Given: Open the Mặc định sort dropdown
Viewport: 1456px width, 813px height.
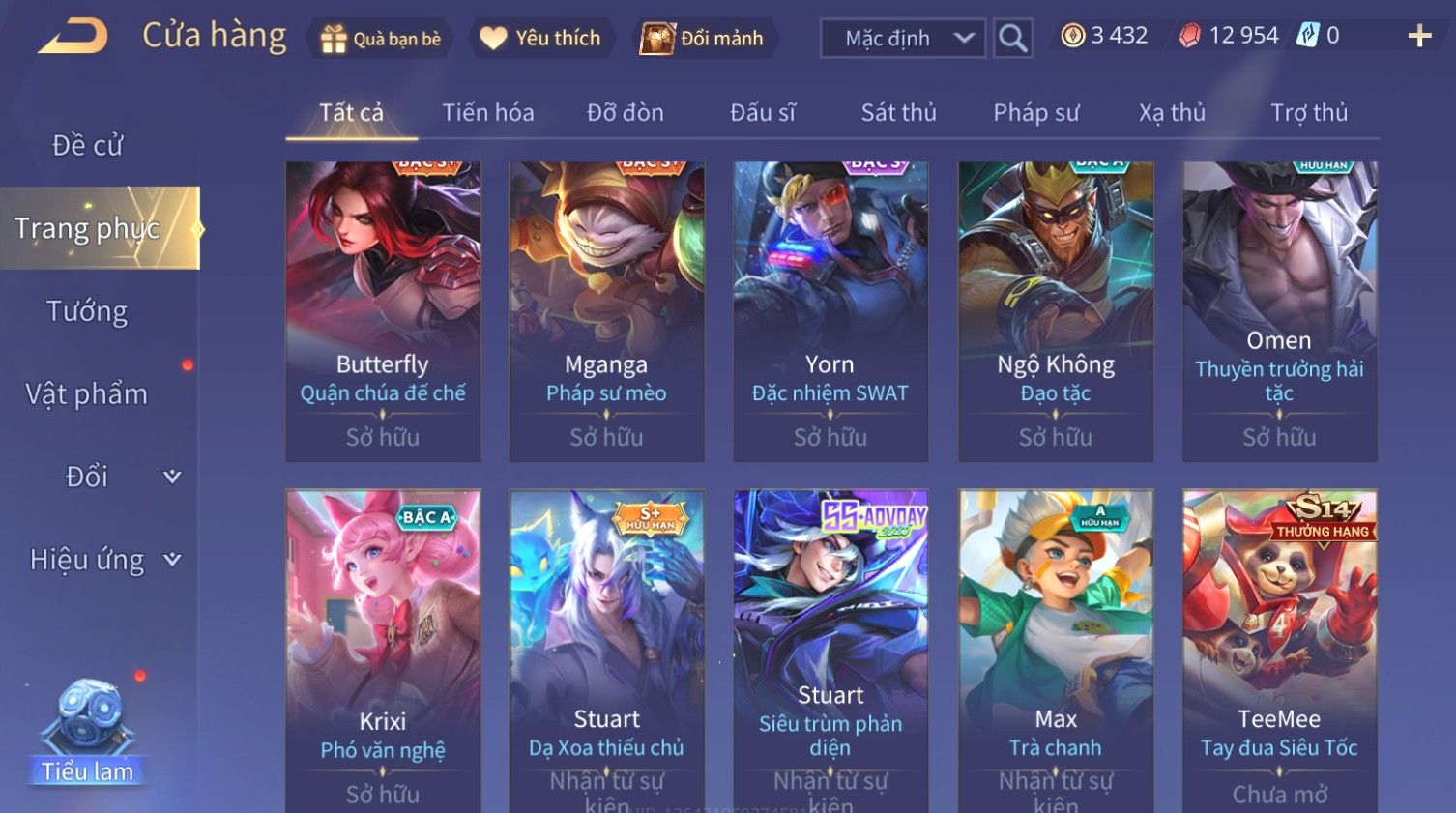Looking at the screenshot, I should (903, 39).
